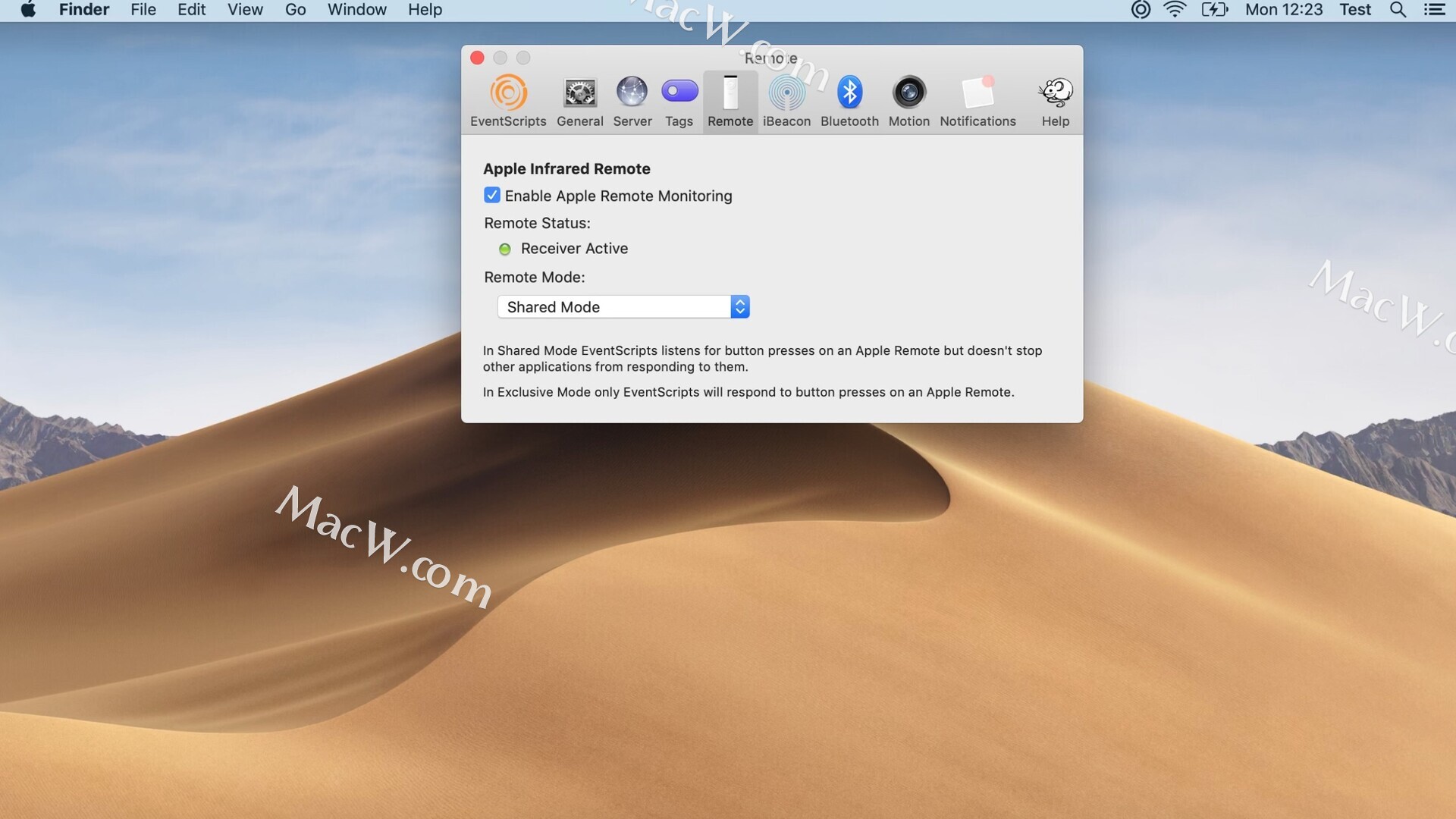This screenshot has width=1456, height=819.
Task: Close the Remote preferences window
Action: tap(477, 58)
